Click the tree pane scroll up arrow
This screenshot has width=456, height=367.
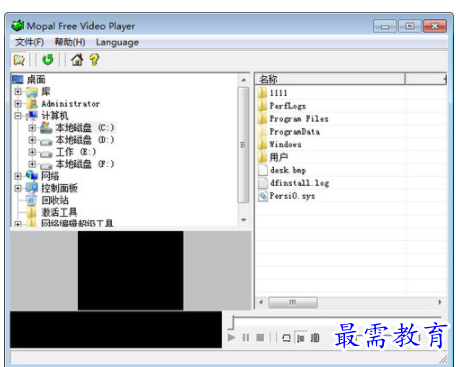click(244, 80)
